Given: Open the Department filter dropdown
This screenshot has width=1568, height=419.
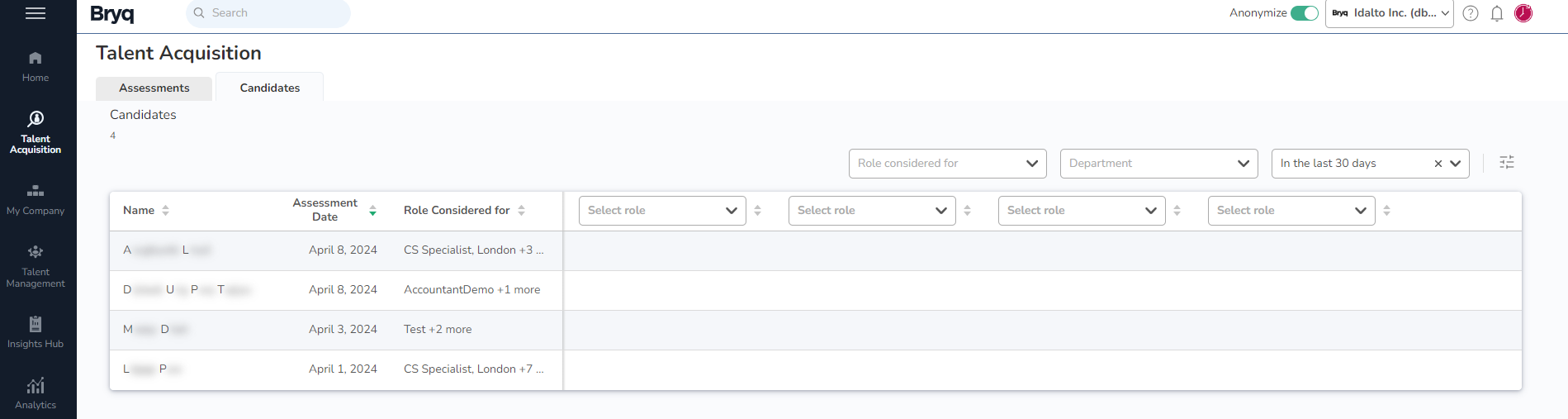Looking at the screenshot, I should pyautogui.click(x=1158, y=164).
